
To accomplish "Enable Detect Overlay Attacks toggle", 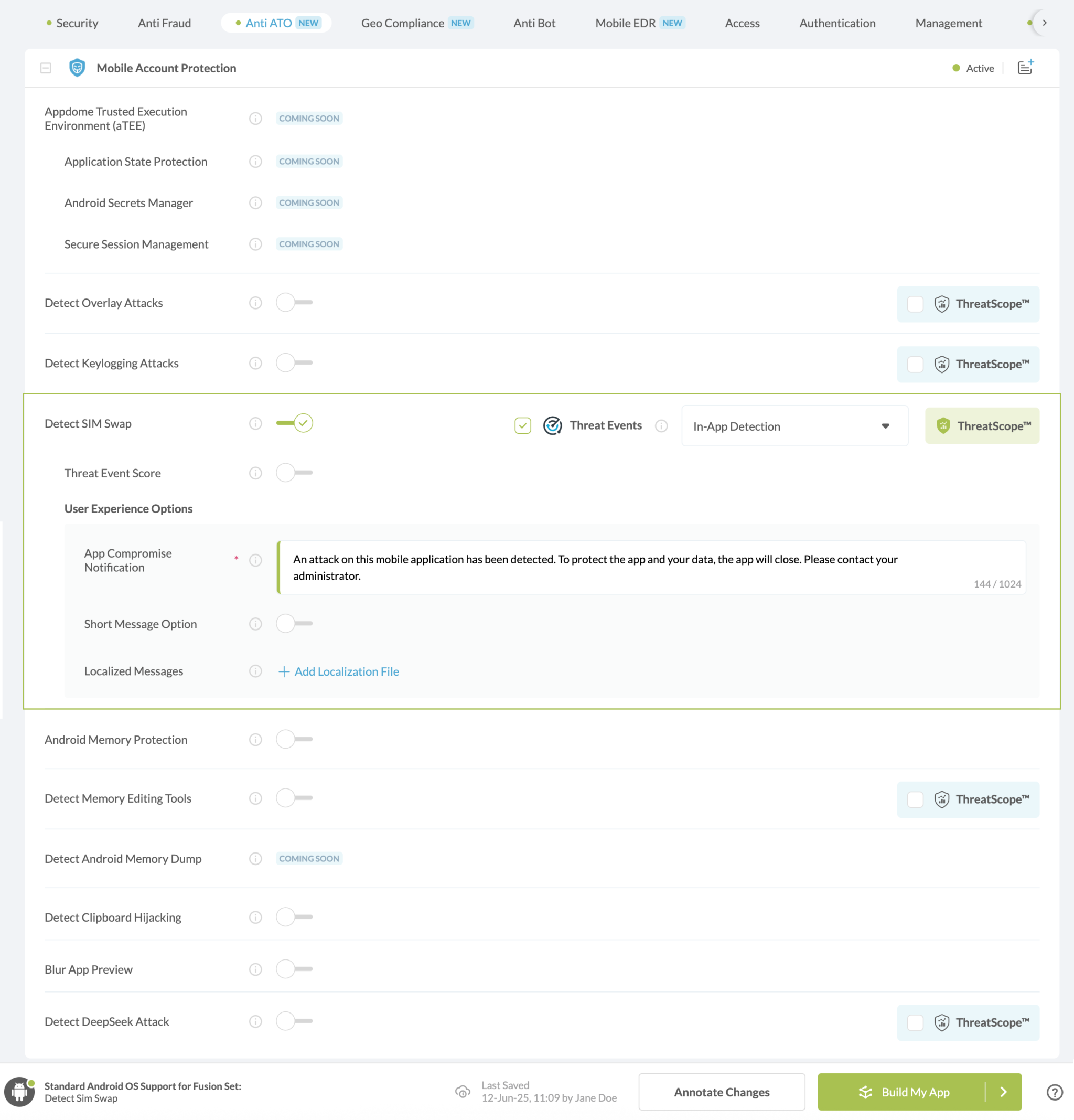I will [294, 302].
